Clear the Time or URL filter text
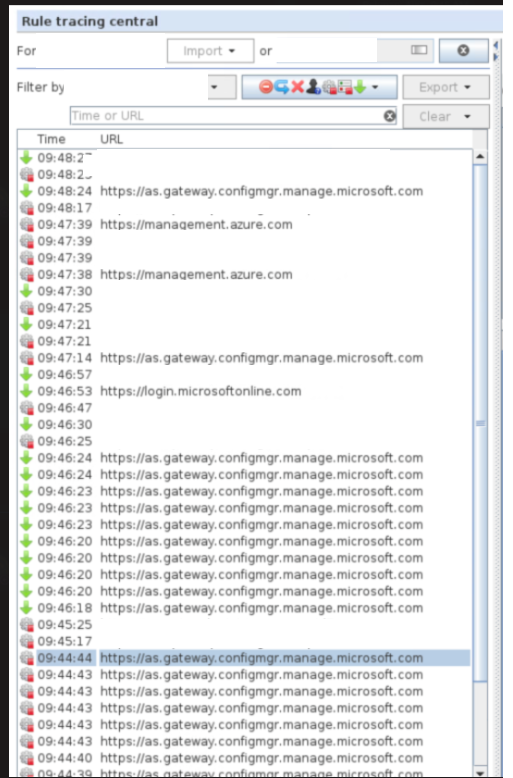513x778 pixels. (x=390, y=116)
